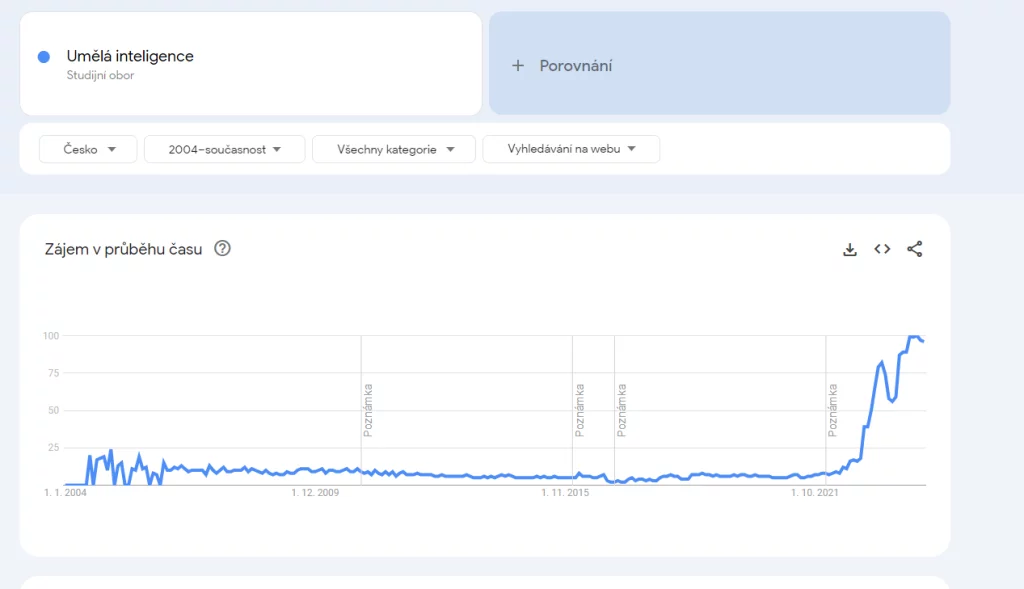Click the 25 value on the y-axis
Viewport: 1024px width, 589px height.
(54, 447)
